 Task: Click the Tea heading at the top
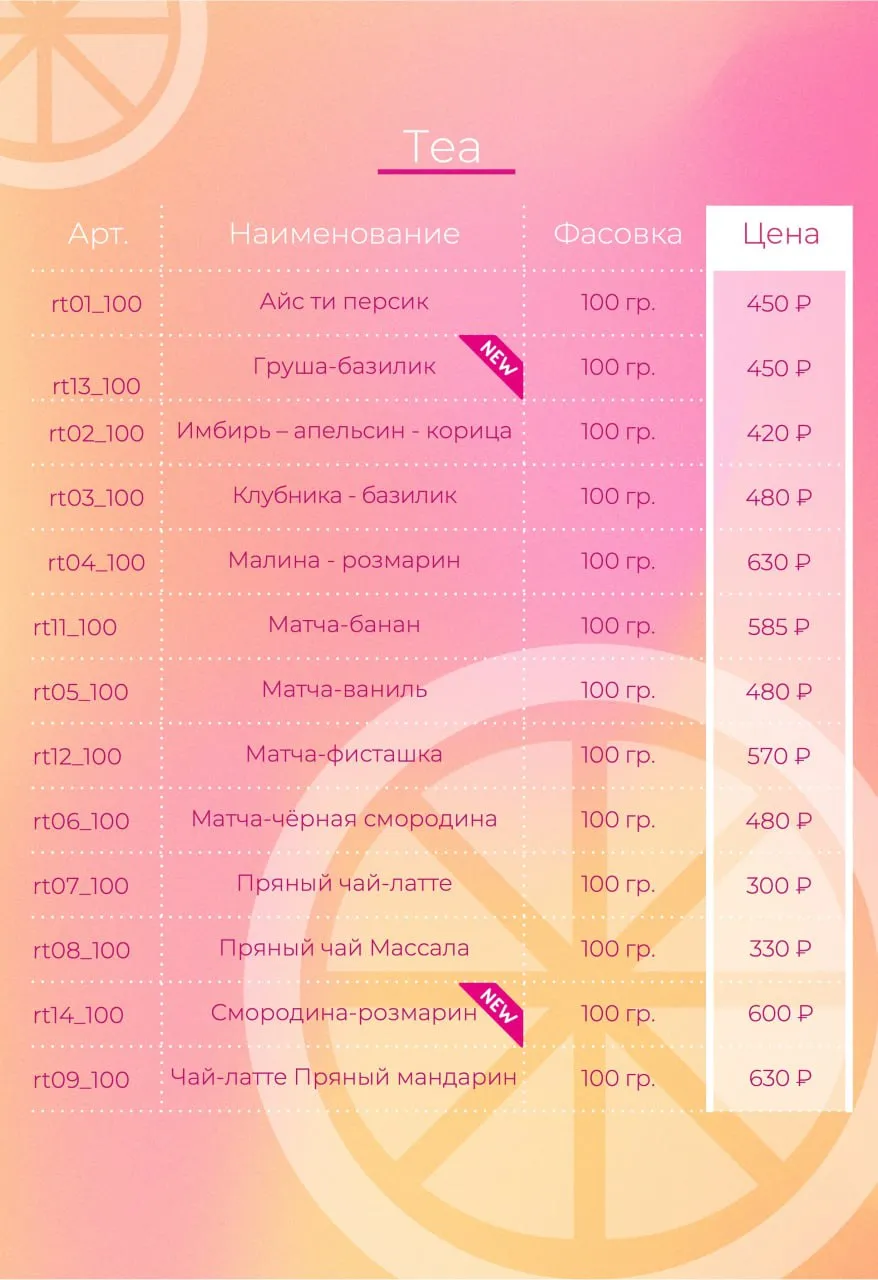(443, 147)
